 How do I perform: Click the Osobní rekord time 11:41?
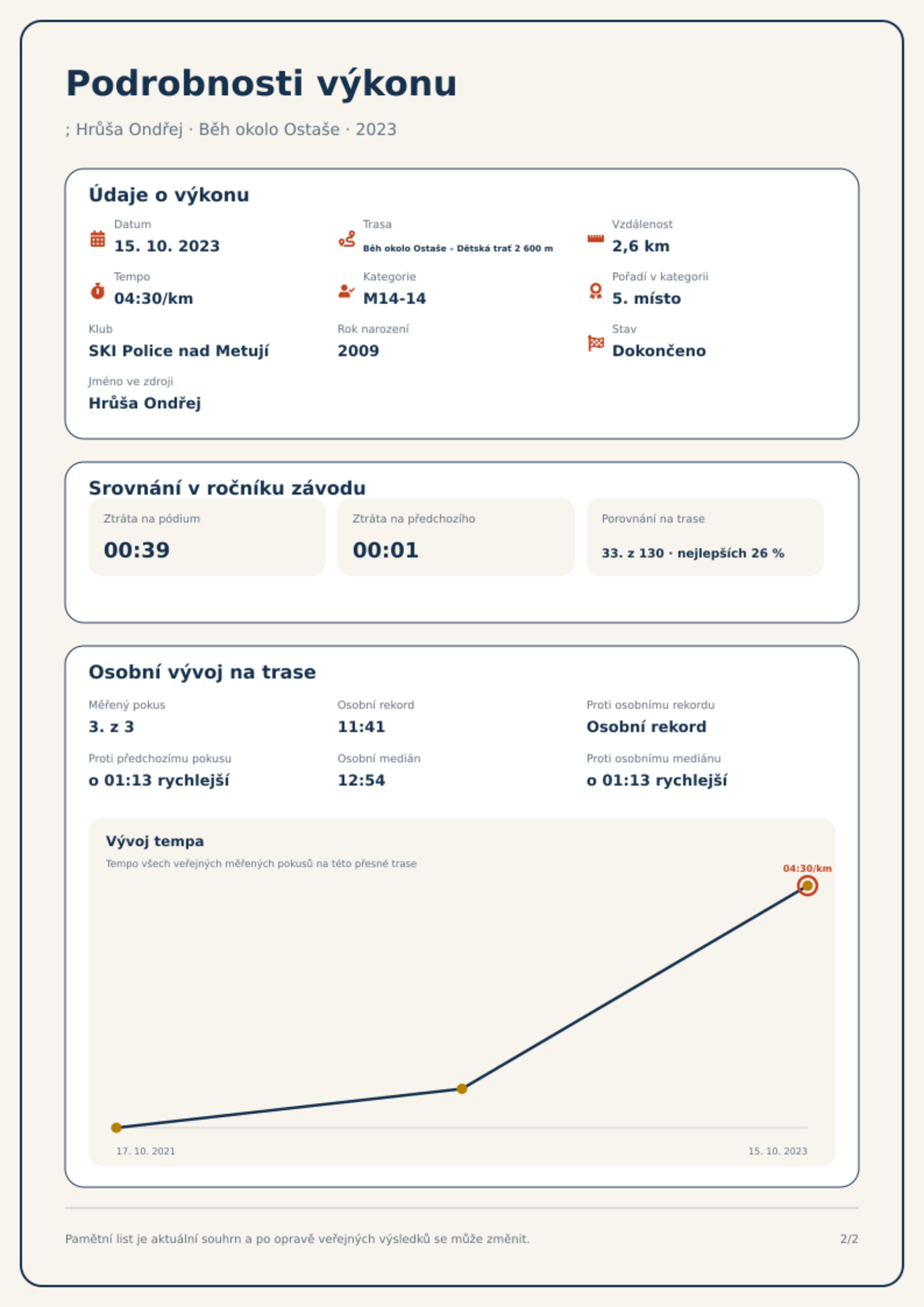click(x=361, y=727)
